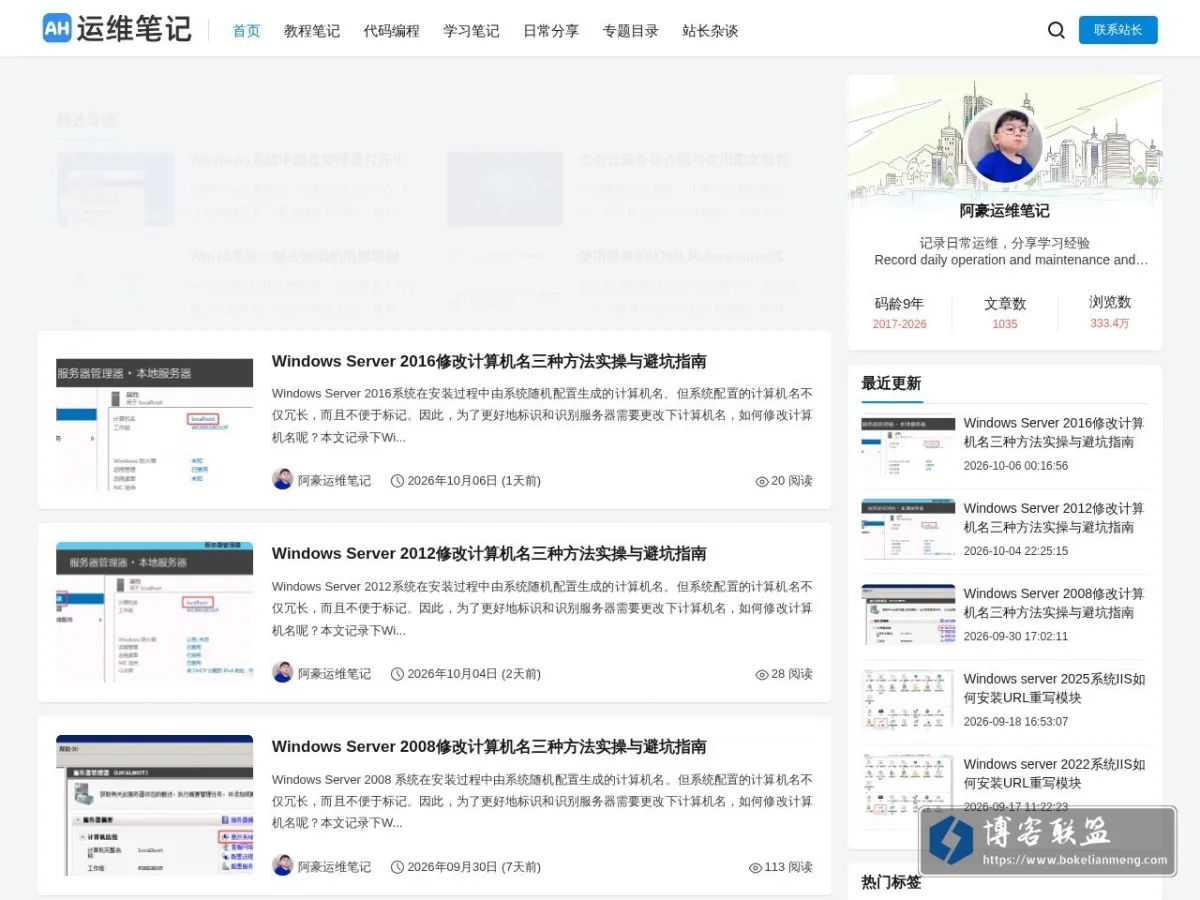Click author name 阿豪运维笔记 on 2016 post
1200x900 pixels.
[x=334, y=481]
